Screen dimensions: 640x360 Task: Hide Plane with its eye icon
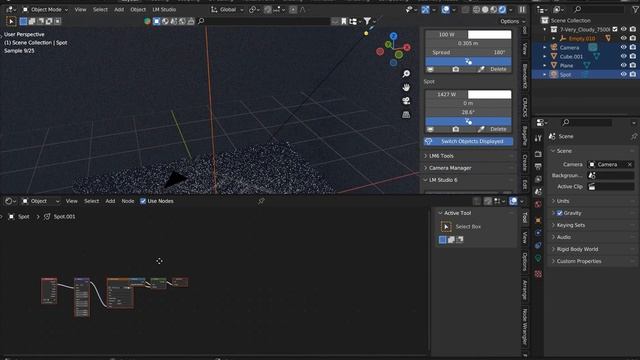click(623, 65)
